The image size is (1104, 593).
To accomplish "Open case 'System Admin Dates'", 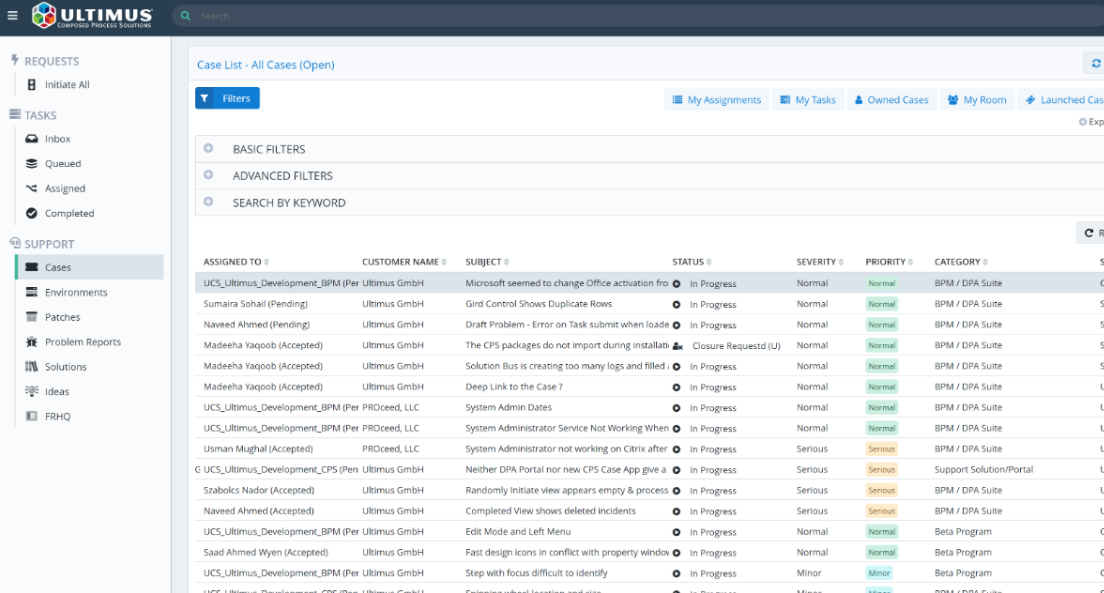I will click(508, 407).
